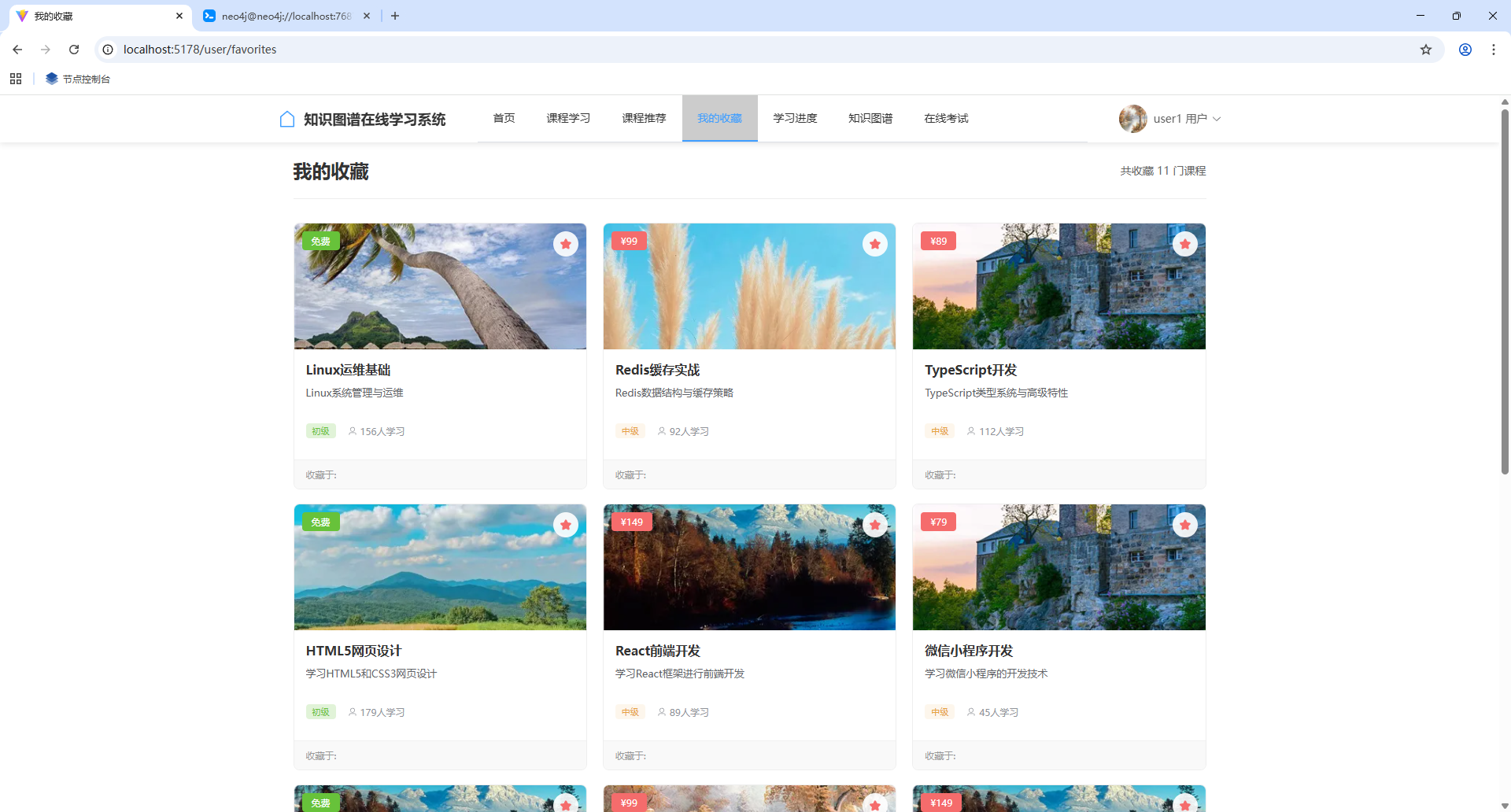Click the 免费 tag on Linux运维基础 card
The image size is (1511, 812).
(x=321, y=241)
